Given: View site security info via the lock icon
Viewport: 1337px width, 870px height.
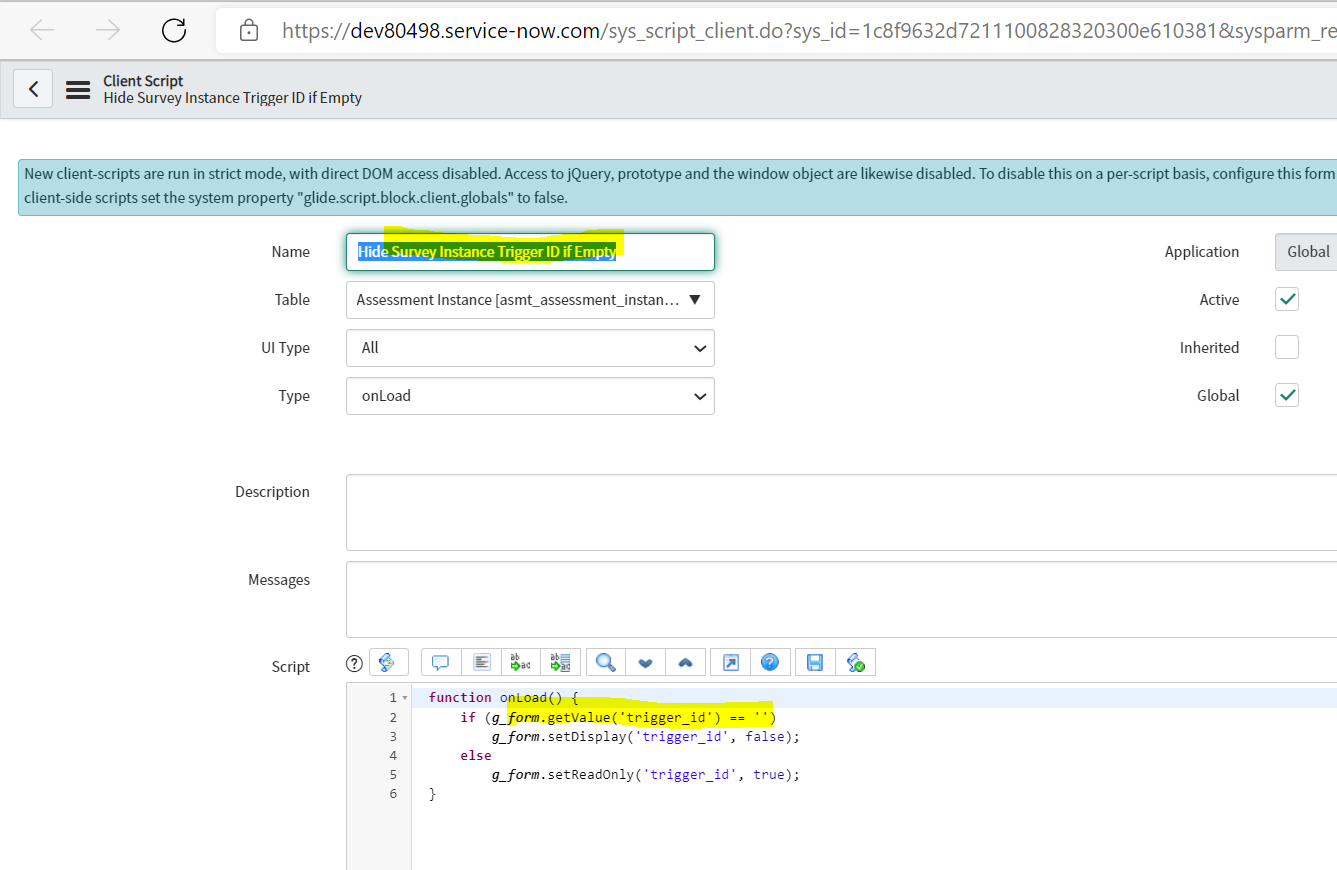Looking at the screenshot, I should tap(249, 31).
